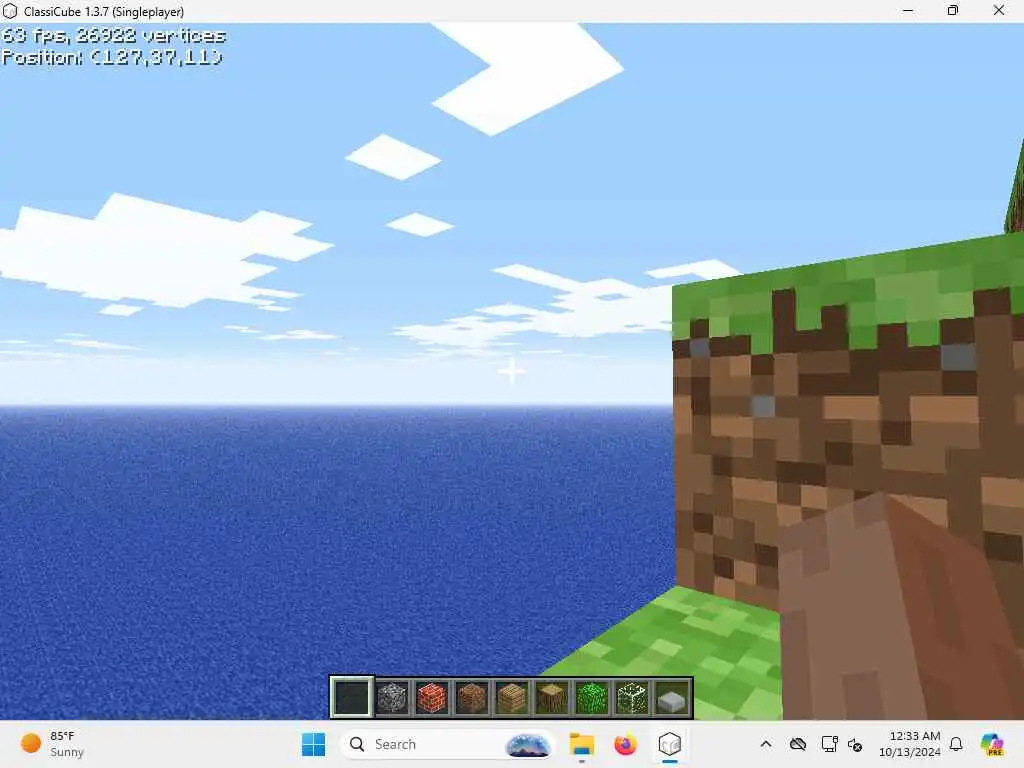
Task: Open the weather widget showing 85°F Sunny
Action: 52,744
